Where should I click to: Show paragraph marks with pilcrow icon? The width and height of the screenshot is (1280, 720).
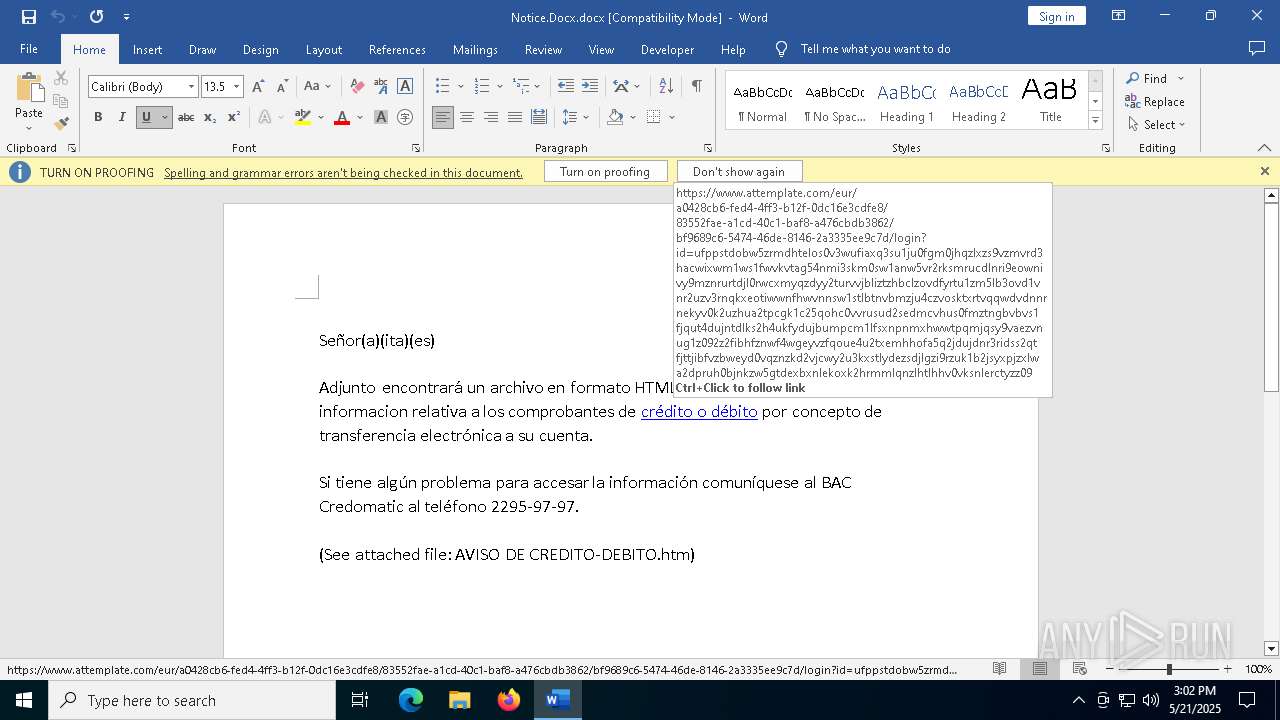point(696,87)
